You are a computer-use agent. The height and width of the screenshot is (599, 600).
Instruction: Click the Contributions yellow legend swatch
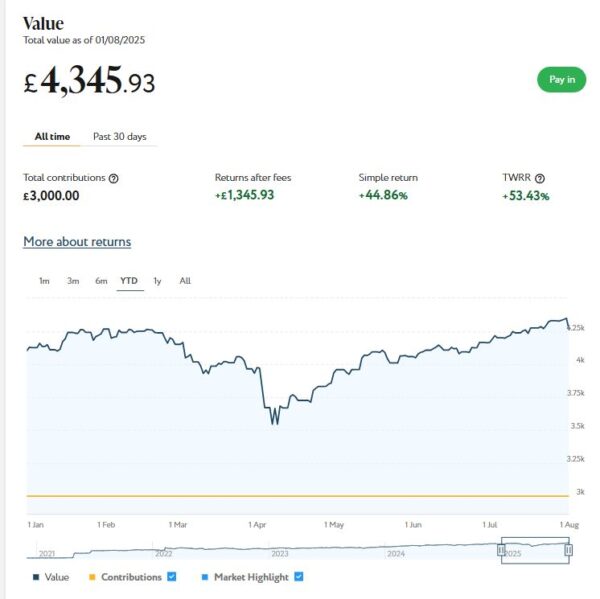(x=93, y=577)
